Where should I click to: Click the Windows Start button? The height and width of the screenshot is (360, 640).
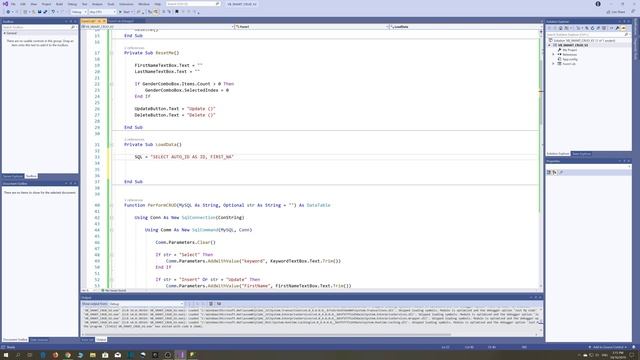click(6, 355)
